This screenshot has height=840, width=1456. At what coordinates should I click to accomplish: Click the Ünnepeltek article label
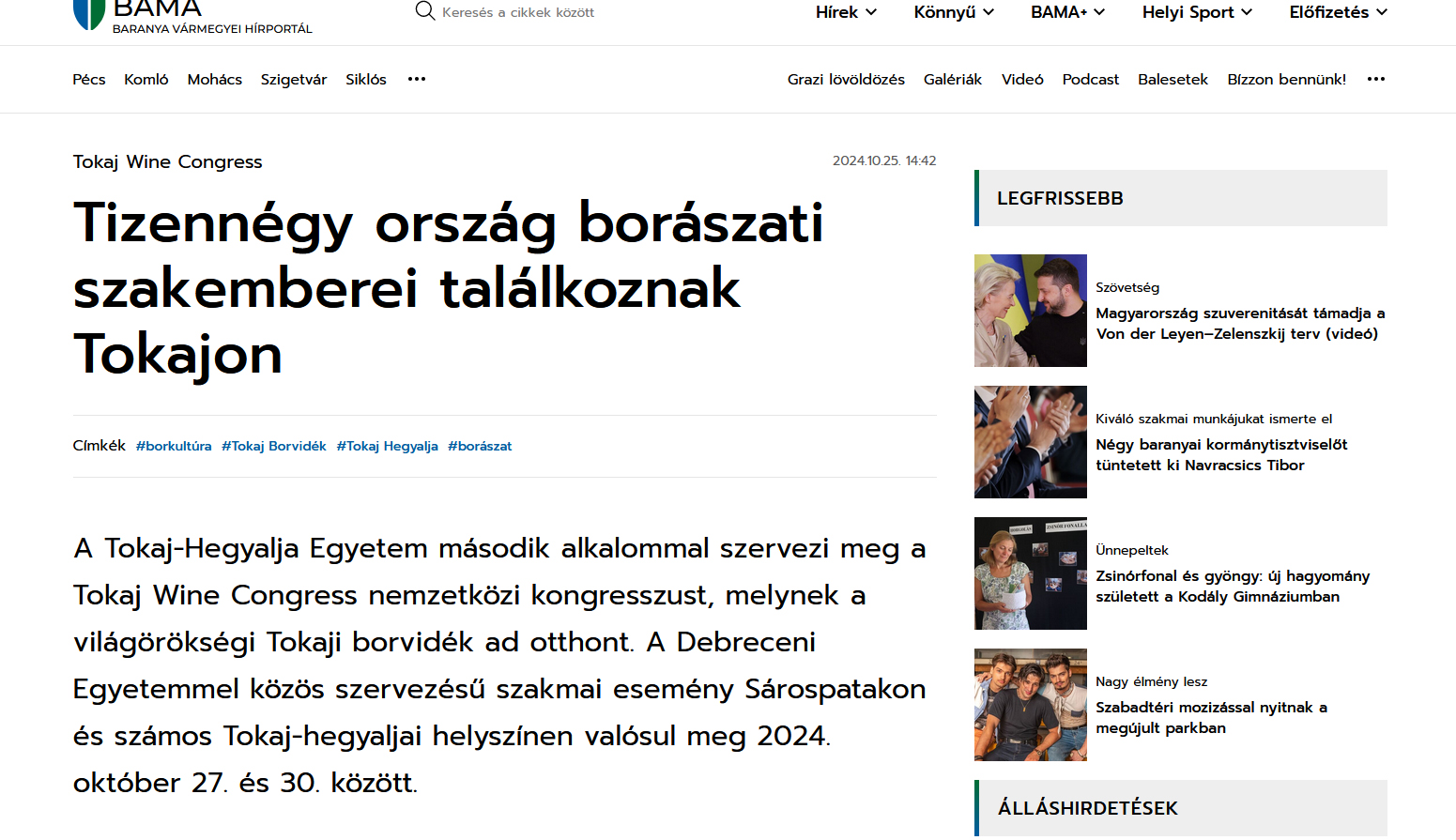pos(1132,550)
